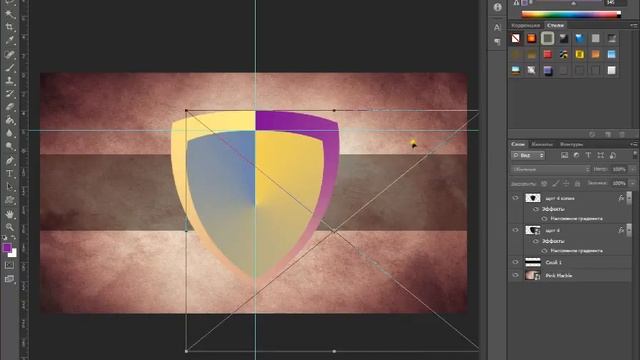Screen dimensions: 640x360
Task: Toggle gradient overlay on second layer
Action: 544,251
